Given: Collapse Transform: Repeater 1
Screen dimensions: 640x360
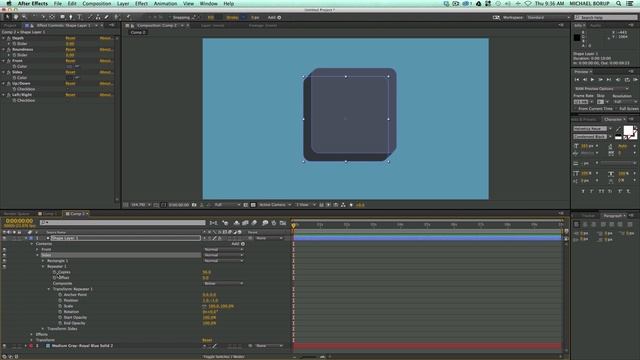Looking at the screenshot, I should pyautogui.click(x=49, y=289).
